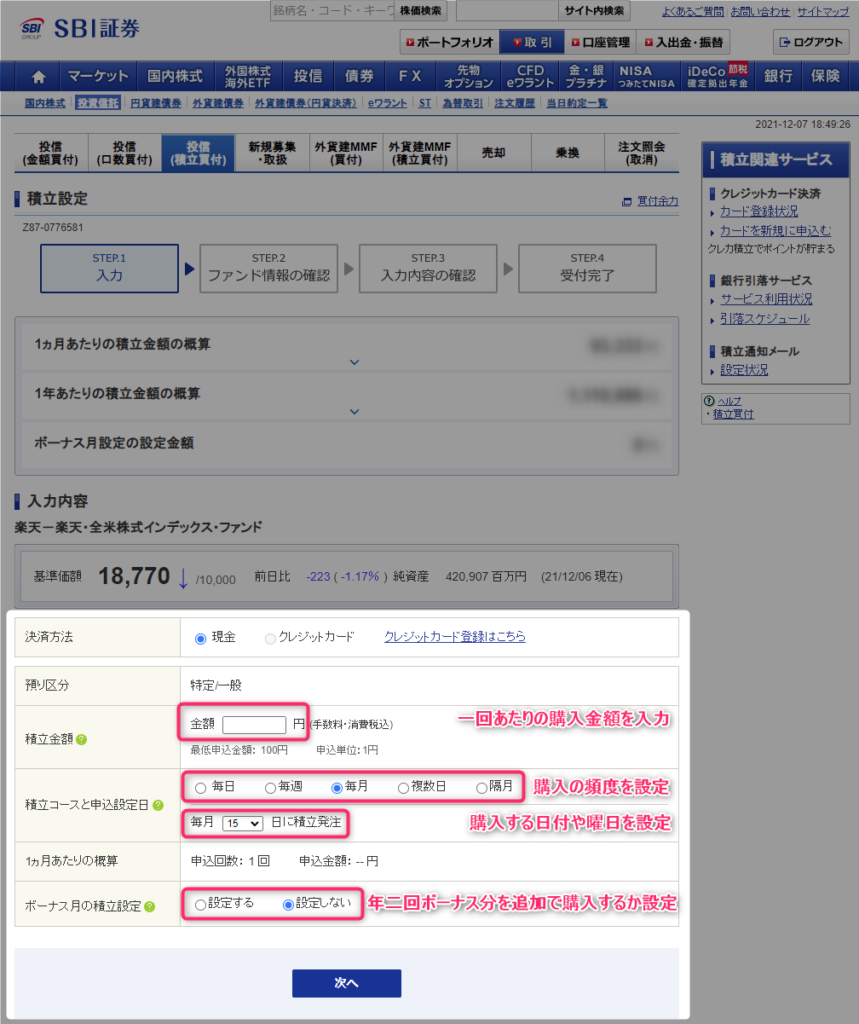The width and height of the screenshot is (859, 1024).
Task: Open クレジットカード登録はこちら link
Action: pyautogui.click(x=455, y=637)
